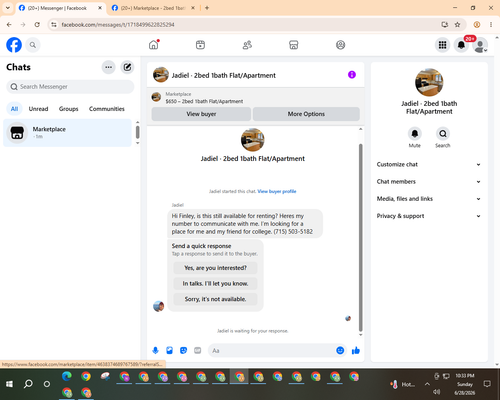Open Windows Start menu
Screen dimensions: 500x400
[9, 384]
